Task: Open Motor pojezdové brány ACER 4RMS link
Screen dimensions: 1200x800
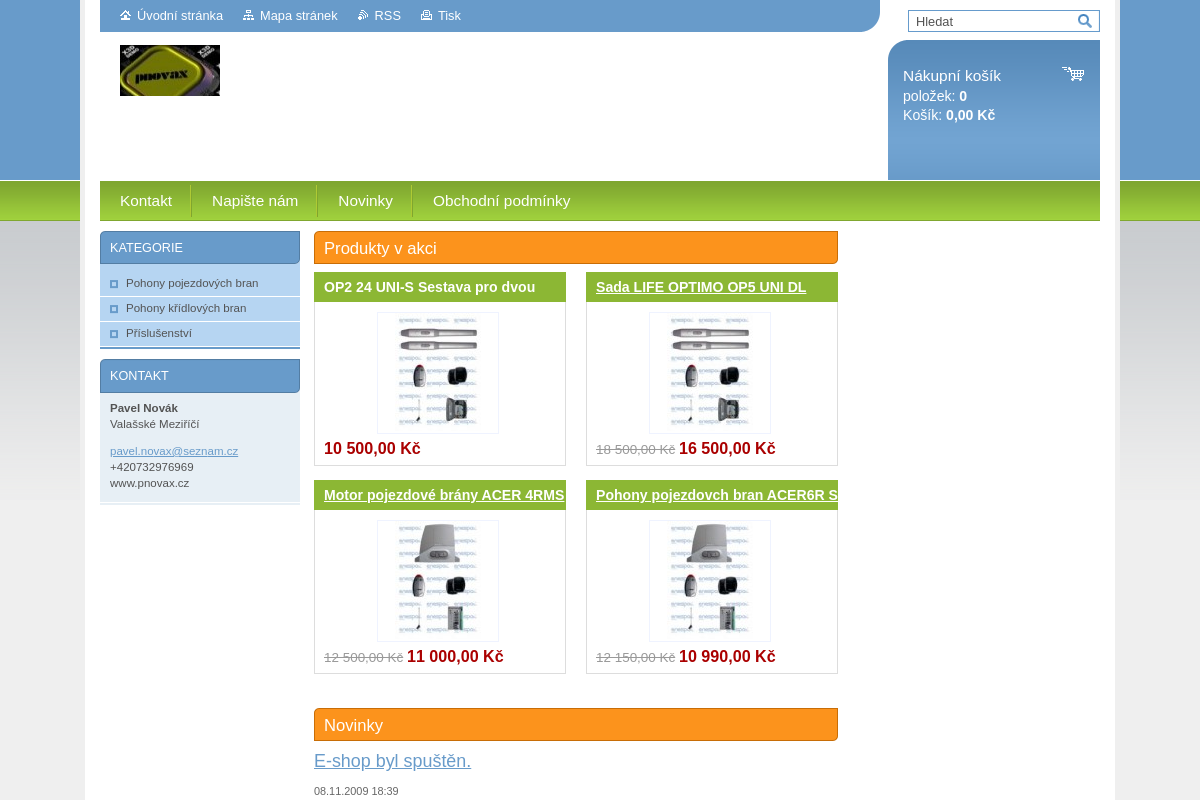Action: (444, 495)
